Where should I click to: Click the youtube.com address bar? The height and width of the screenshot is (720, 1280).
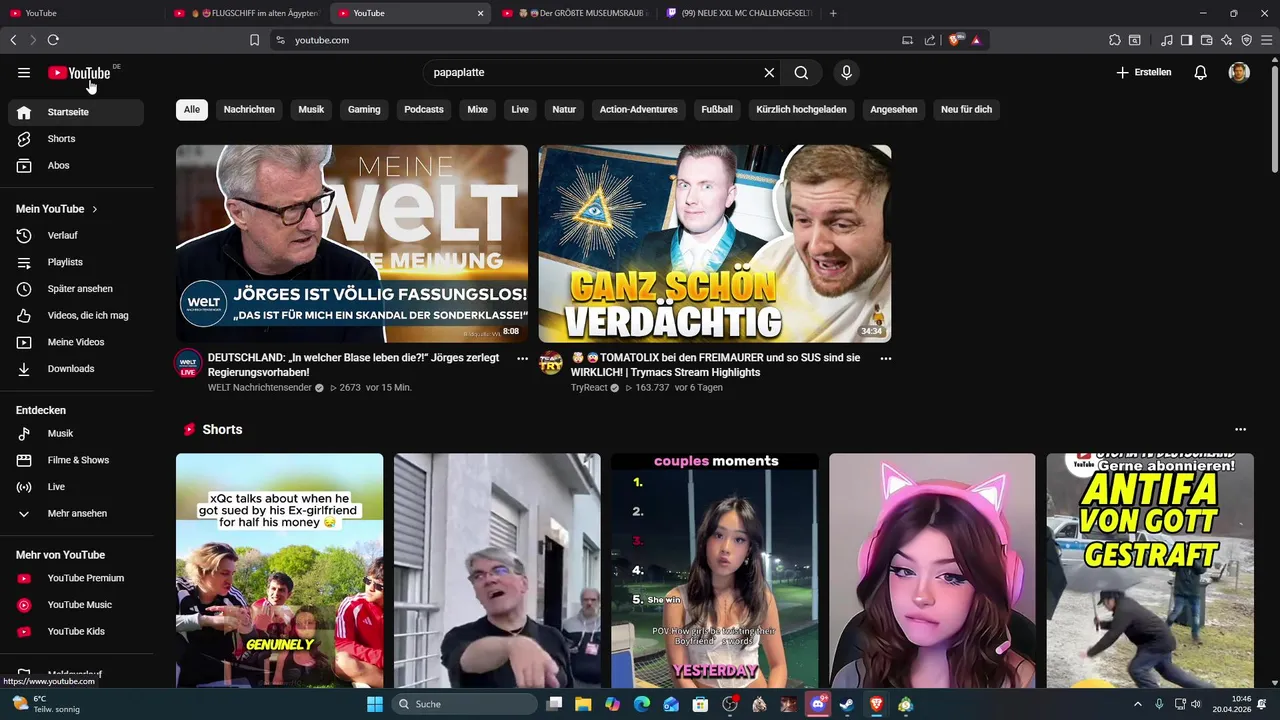[x=590, y=40]
